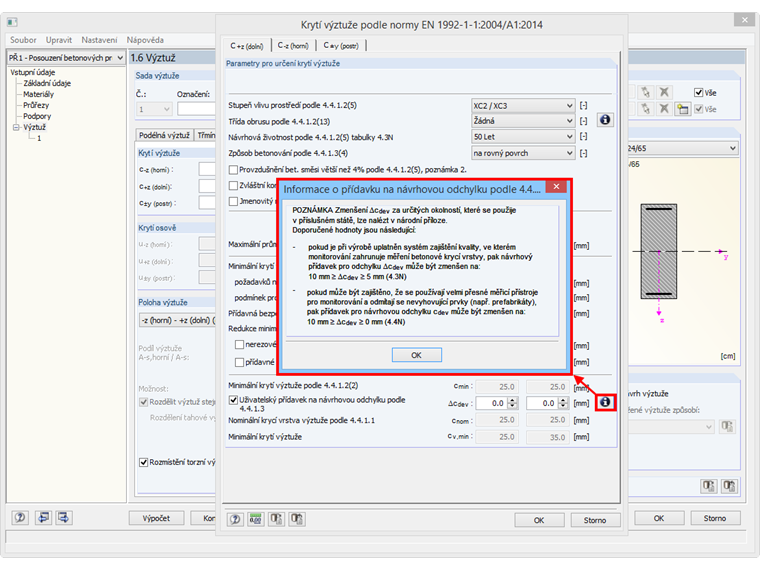Switch to the Podélná výztuž tab
The image size is (760, 570).
coord(164,136)
